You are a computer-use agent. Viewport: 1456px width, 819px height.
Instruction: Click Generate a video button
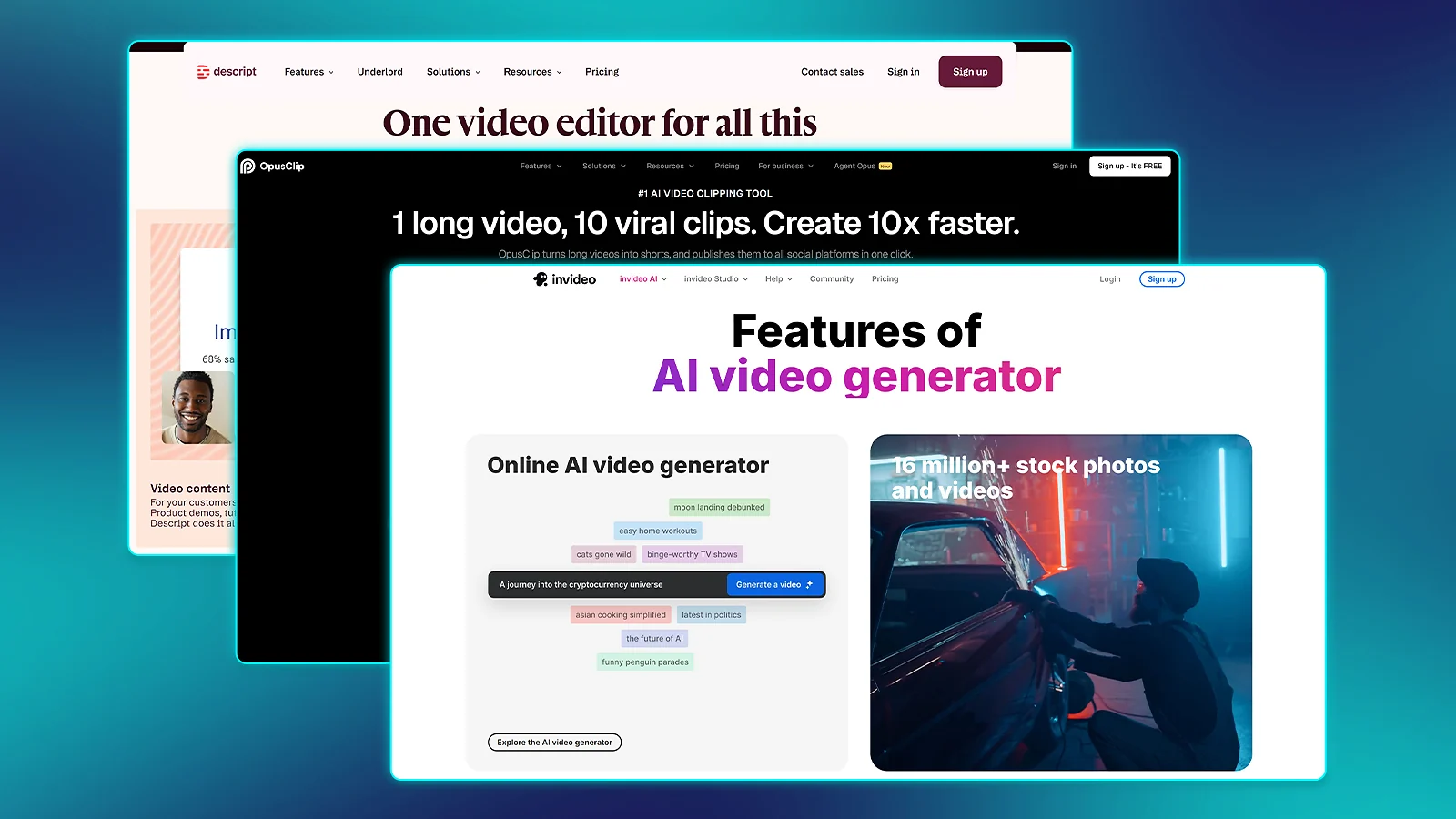(775, 585)
